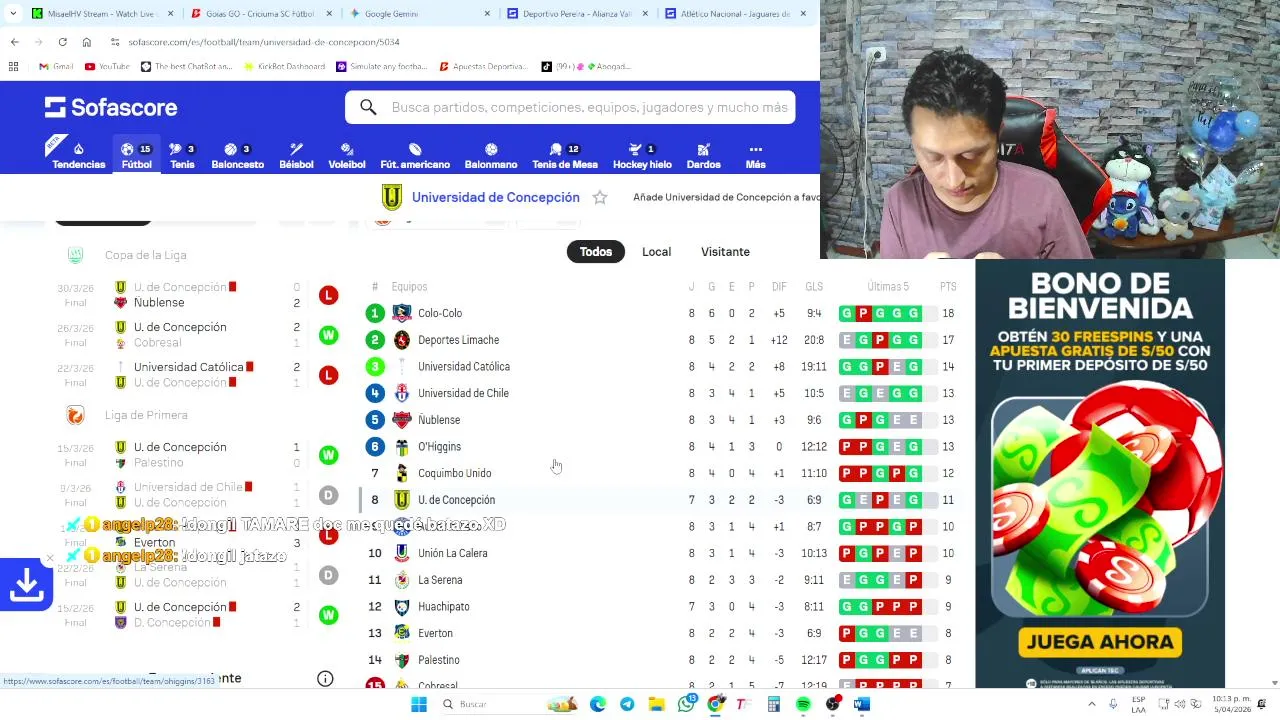
Task: Expand the Más sports menu
Action: click(755, 155)
